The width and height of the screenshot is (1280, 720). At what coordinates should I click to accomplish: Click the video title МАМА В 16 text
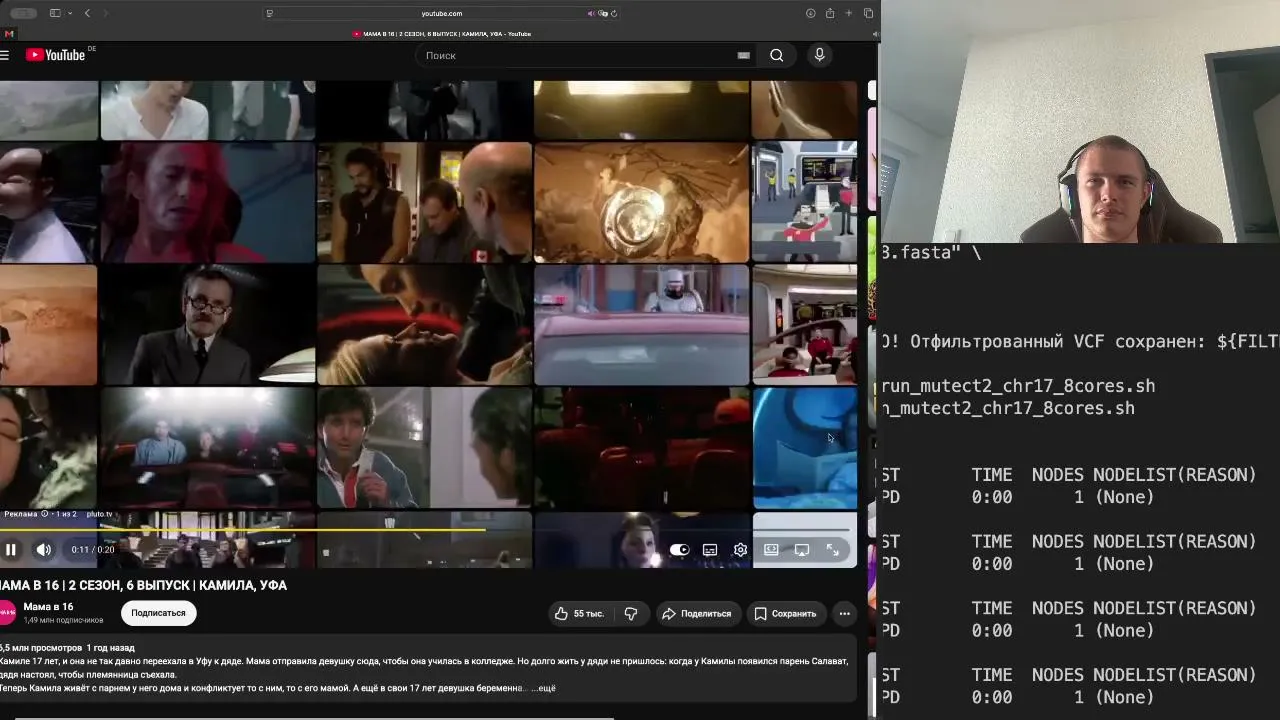(143, 585)
